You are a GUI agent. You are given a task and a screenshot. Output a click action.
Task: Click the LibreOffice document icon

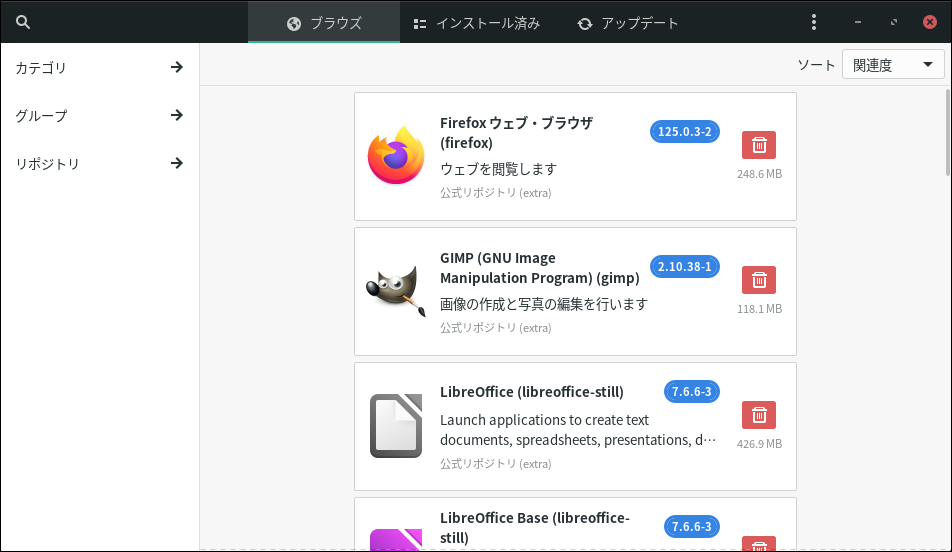click(396, 426)
